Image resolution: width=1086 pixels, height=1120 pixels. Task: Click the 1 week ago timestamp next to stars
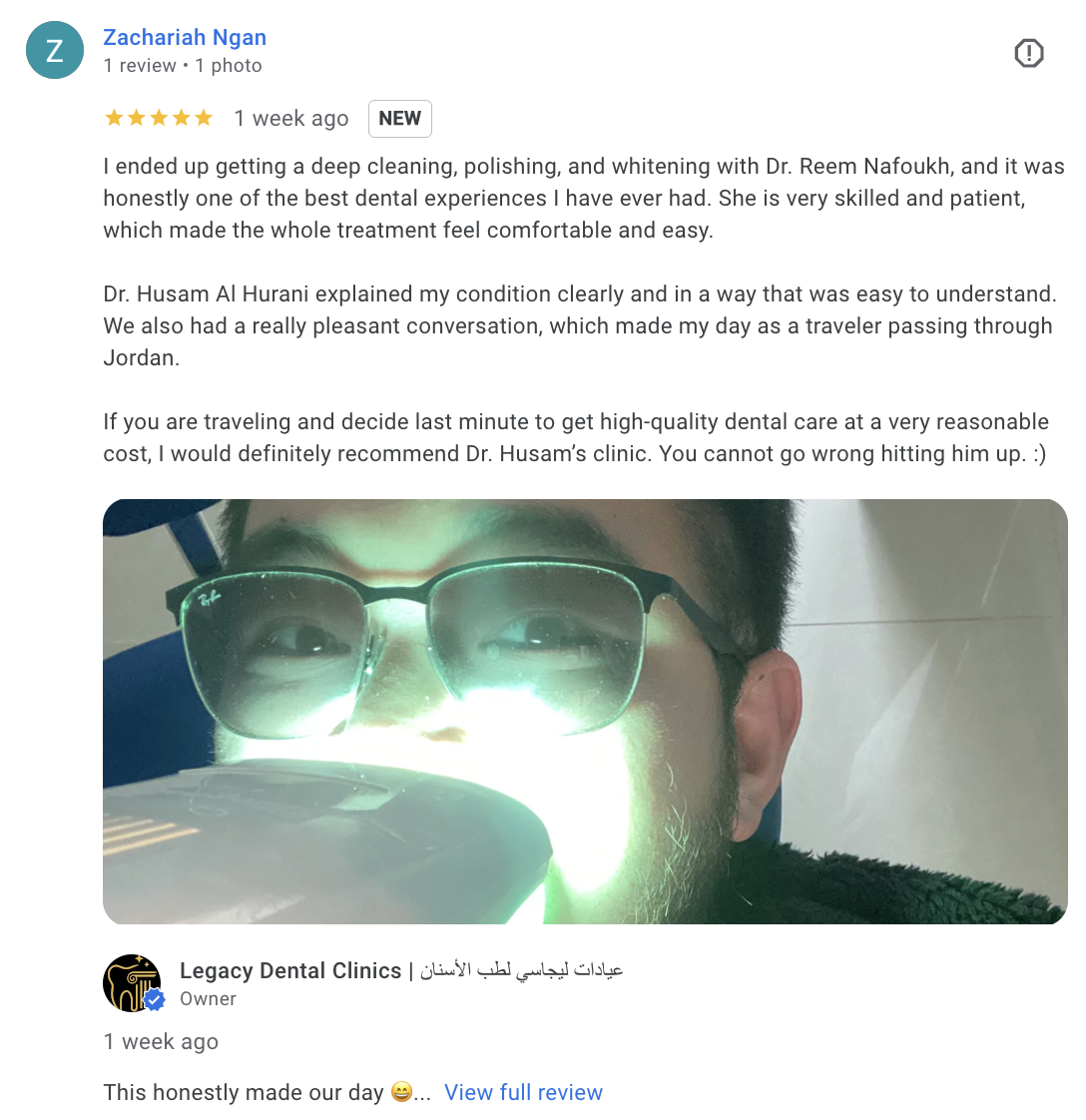coord(290,118)
